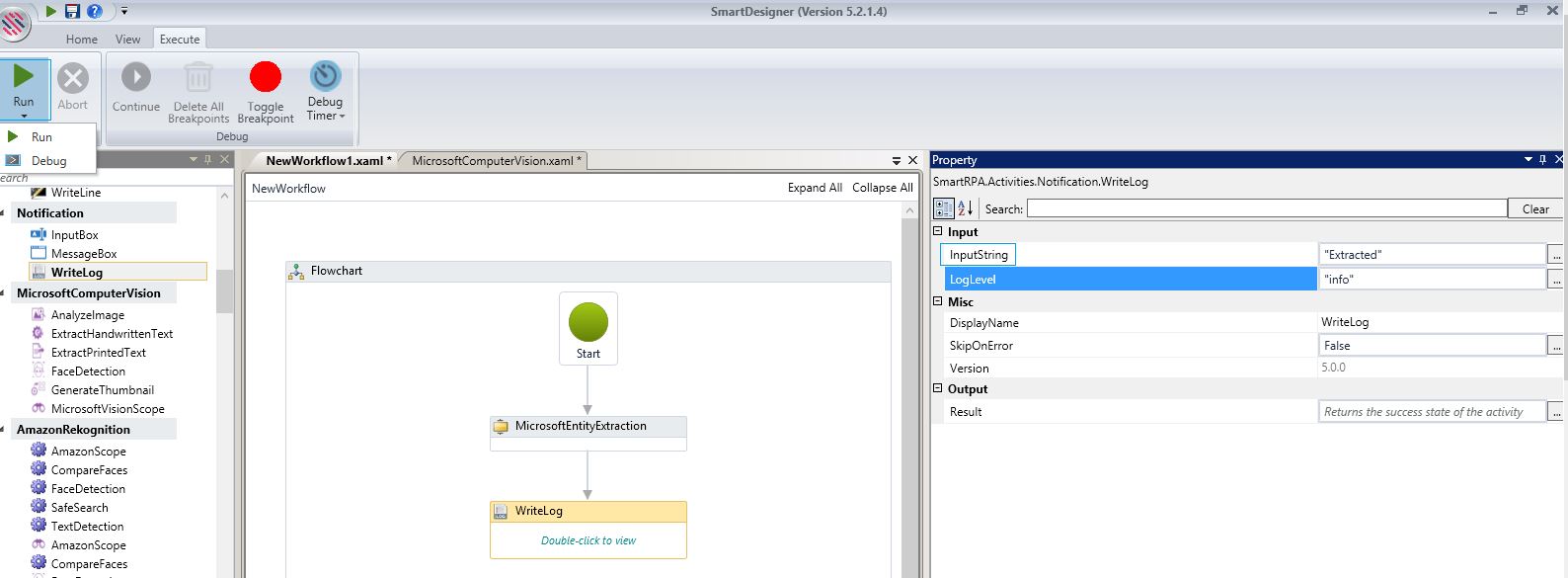Screen dimensions: 1568x578
Task: Switch to MicrosoftComputerVision.xaml tab
Action: pos(493,161)
